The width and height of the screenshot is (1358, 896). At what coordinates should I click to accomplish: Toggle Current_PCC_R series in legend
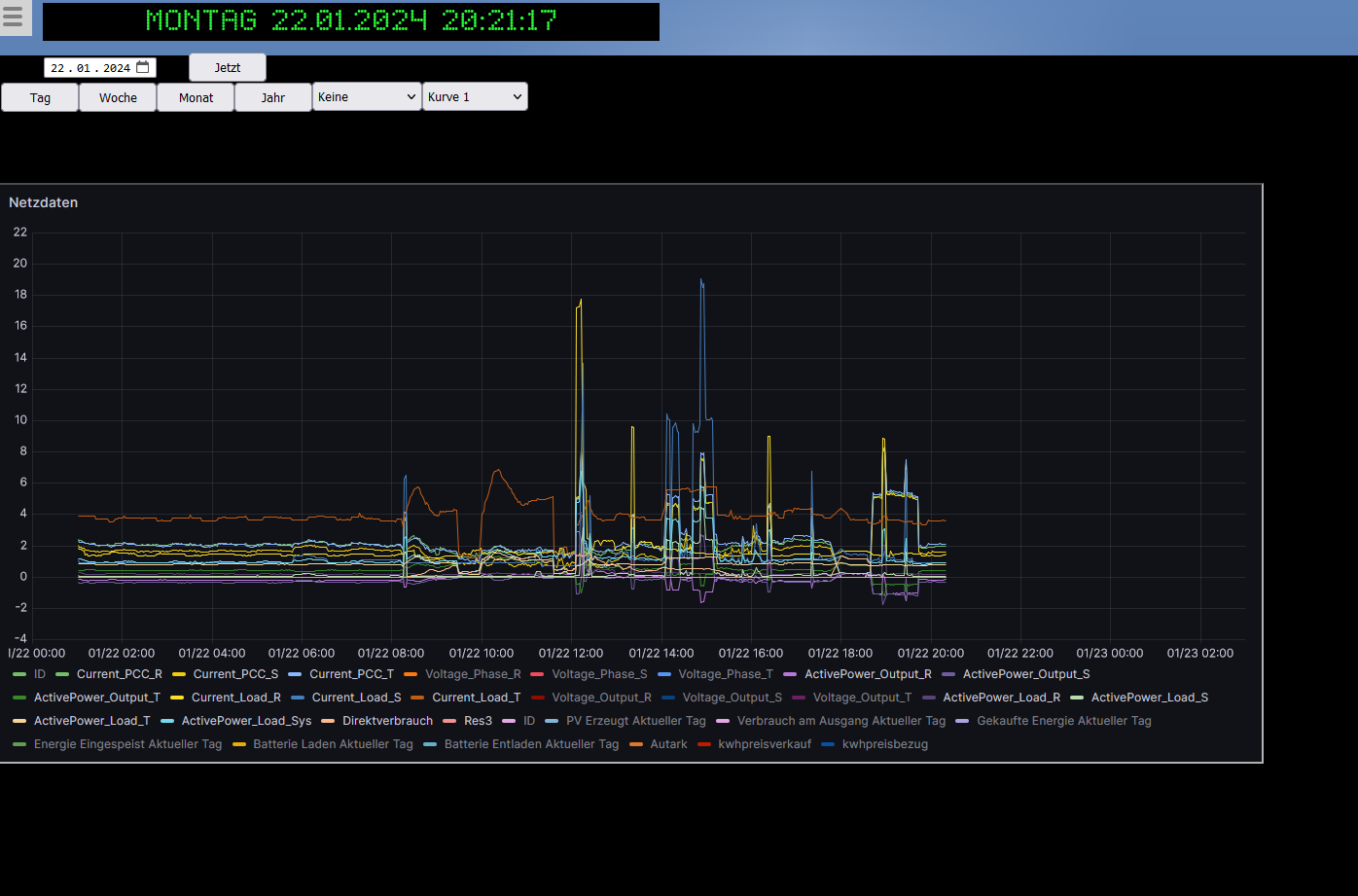[x=119, y=673]
